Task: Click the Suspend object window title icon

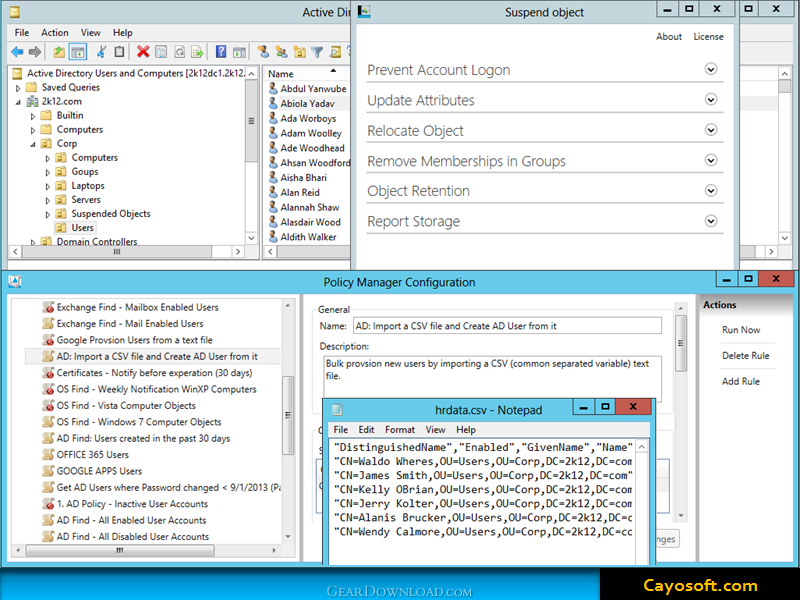Action: coord(364,11)
